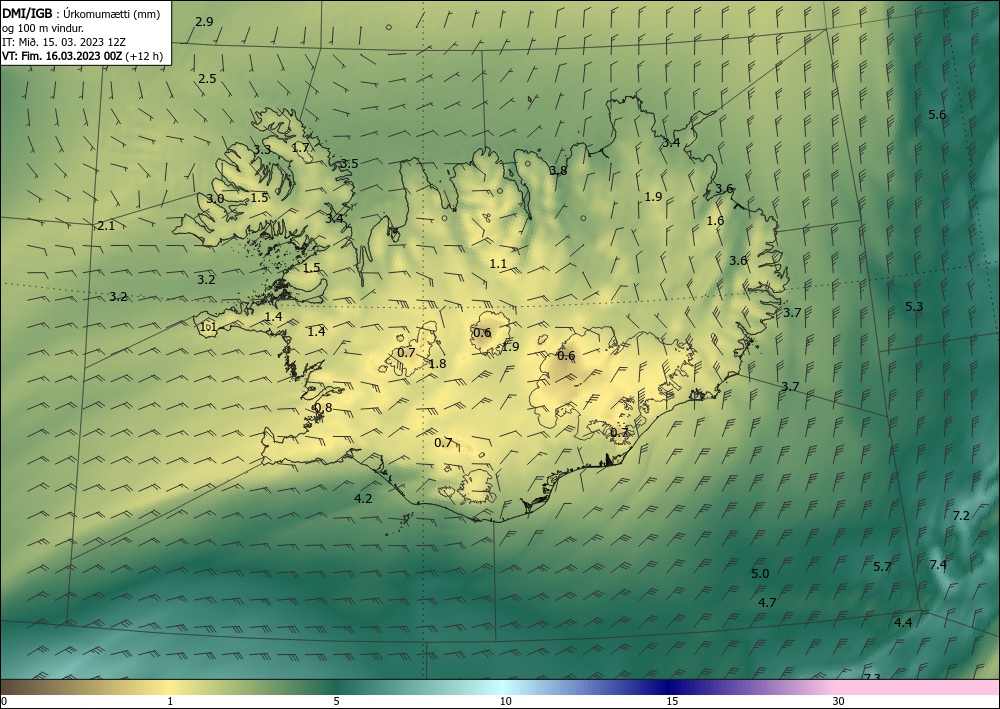Click the 5.6 value on the map

[x=938, y=115]
